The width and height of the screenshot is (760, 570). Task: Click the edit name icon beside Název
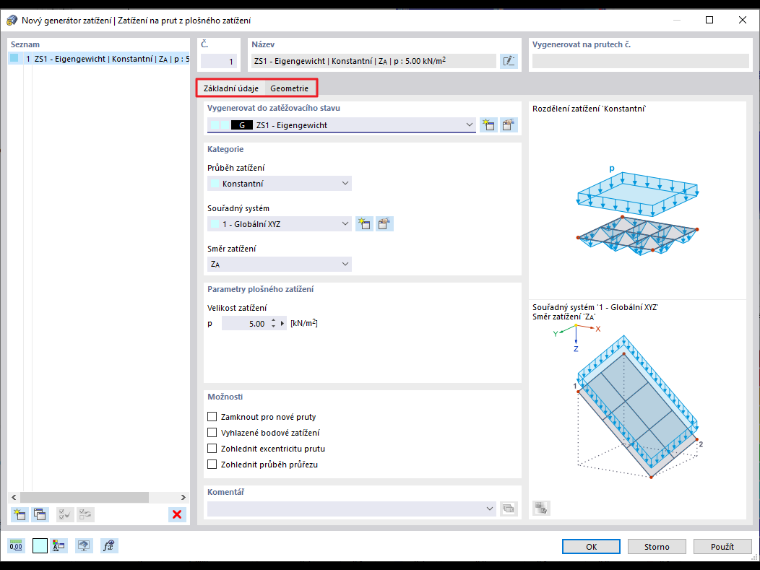508,61
